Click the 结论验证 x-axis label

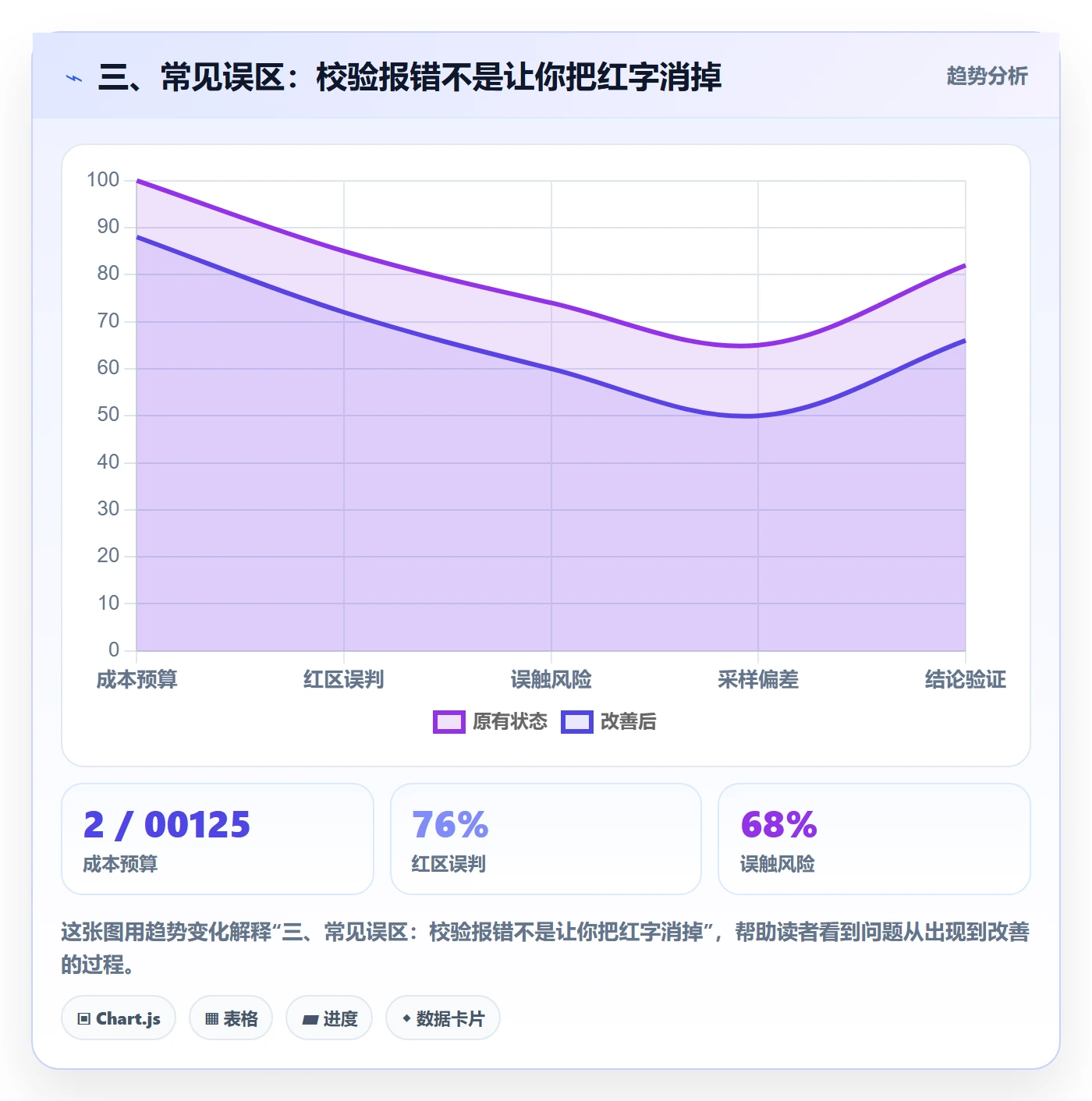tap(966, 680)
